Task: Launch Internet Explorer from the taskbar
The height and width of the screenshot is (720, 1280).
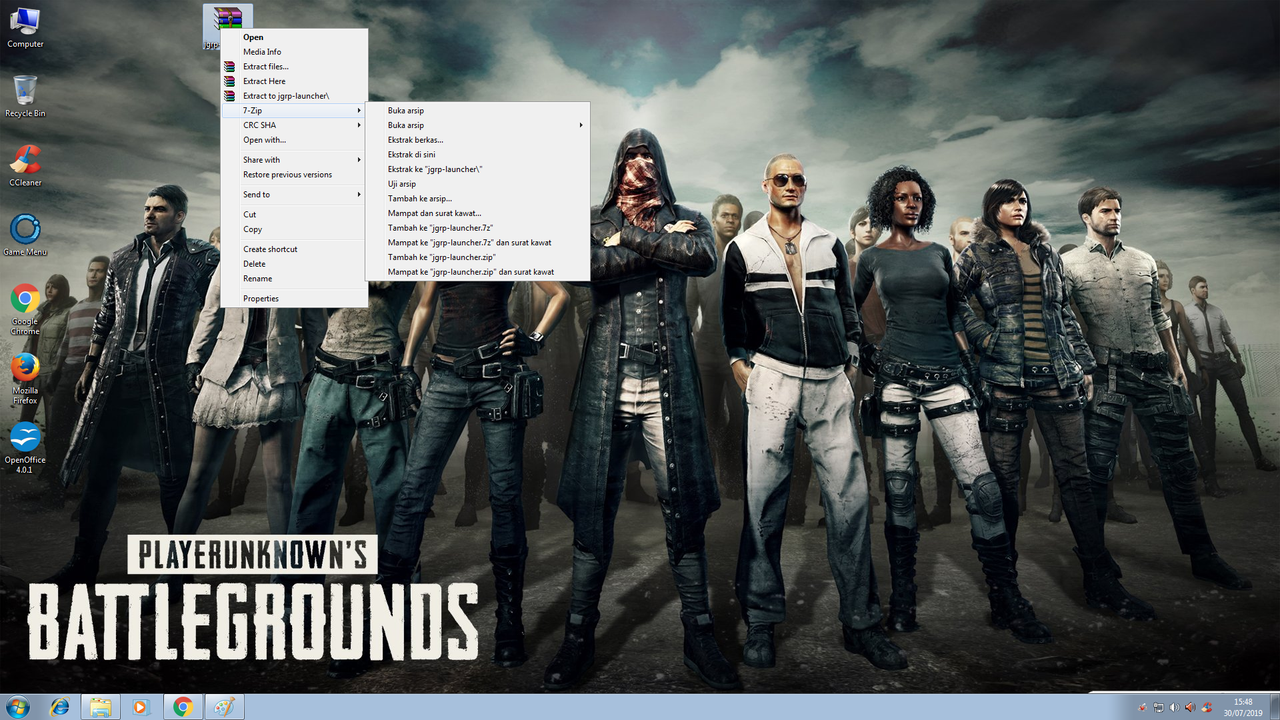Action: pos(60,707)
